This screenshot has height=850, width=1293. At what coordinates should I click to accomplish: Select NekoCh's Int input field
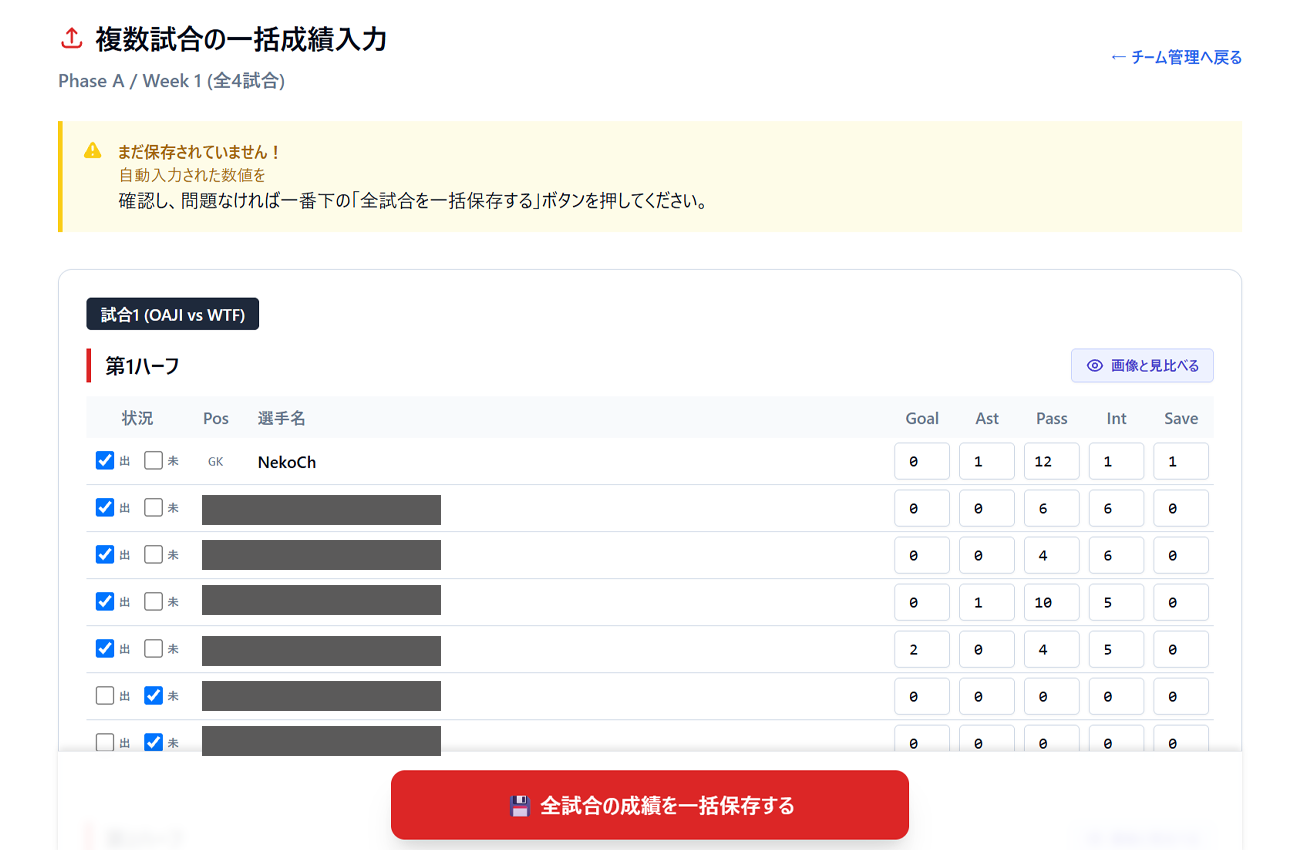[x=1116, y=461]
